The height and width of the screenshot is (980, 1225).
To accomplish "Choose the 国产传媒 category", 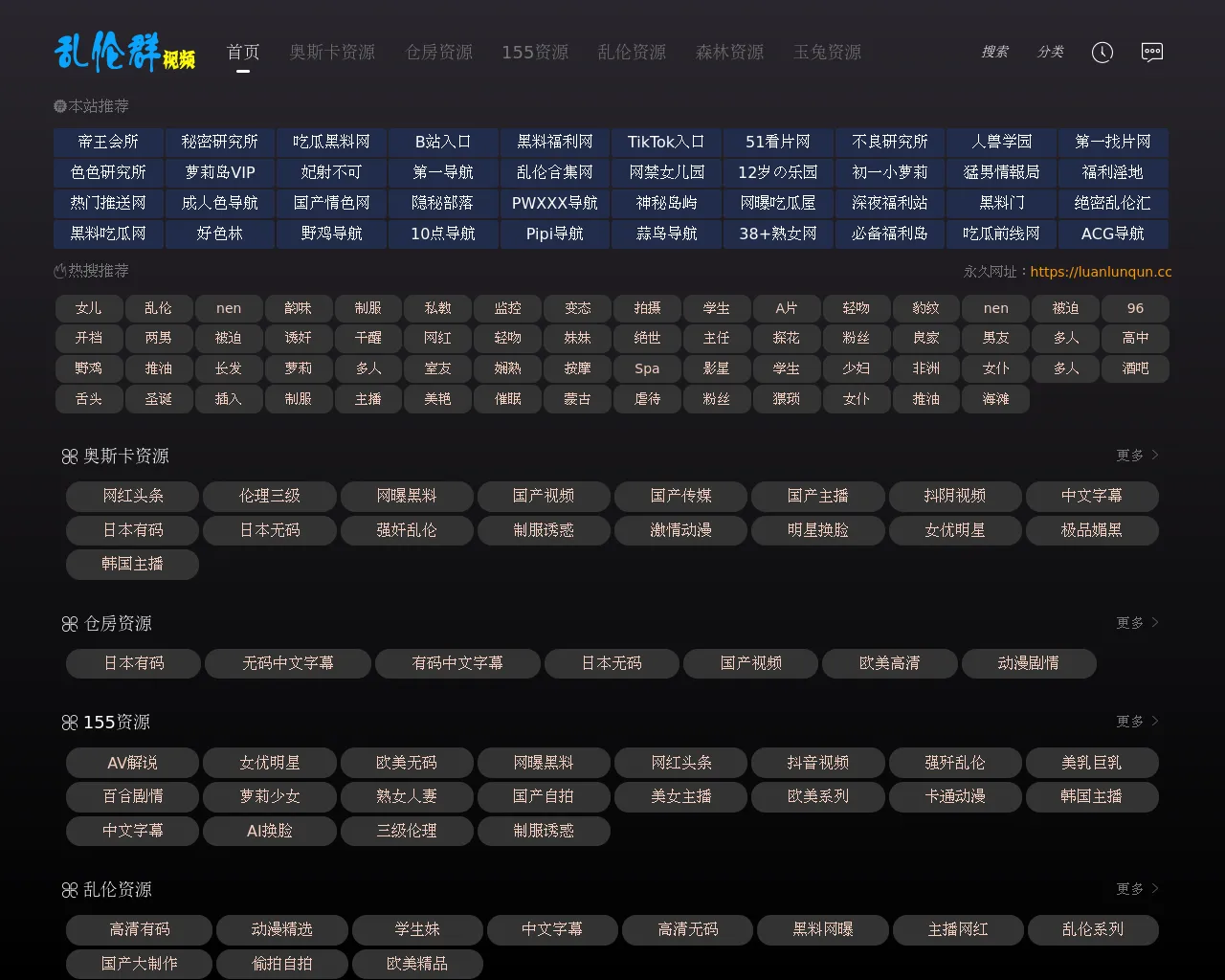I will coord(680,496).
